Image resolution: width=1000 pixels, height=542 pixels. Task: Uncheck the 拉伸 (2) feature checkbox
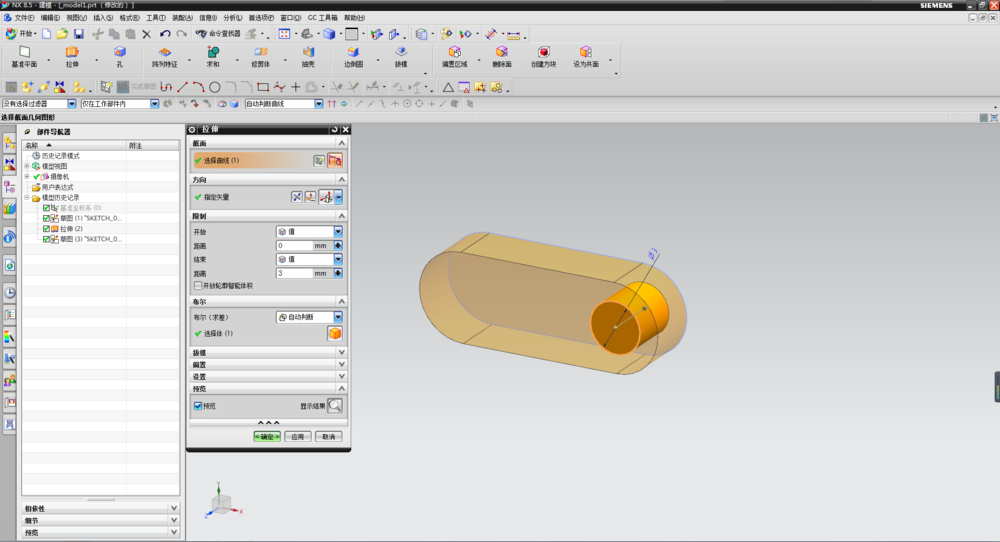(46, 229)
